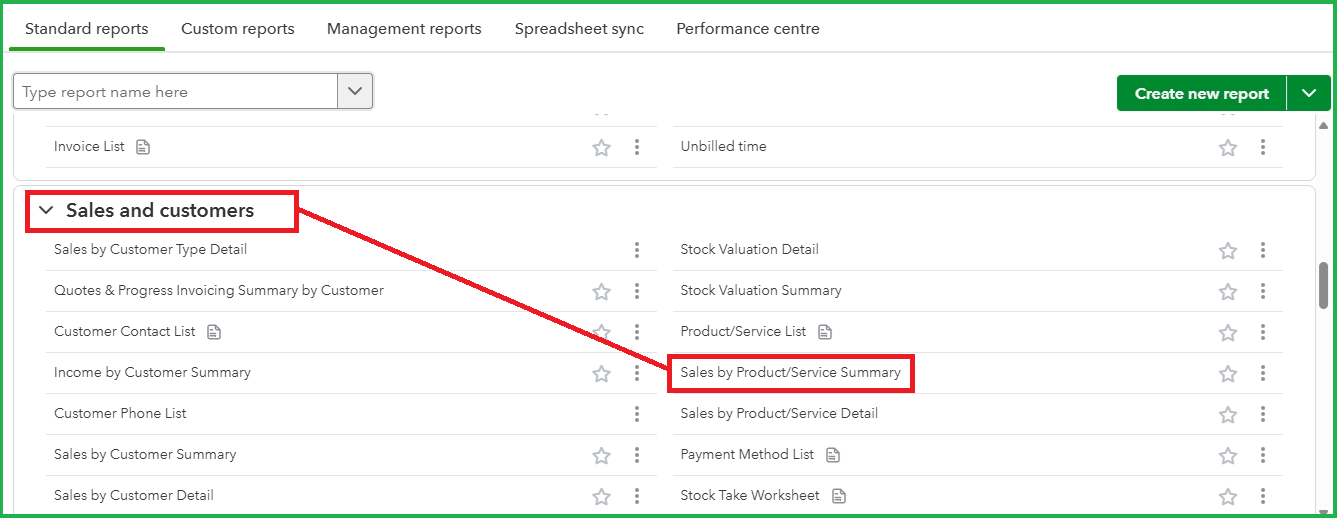Click three-dot menu beside Stock Valuation Summary
This screenshot has width=1337, height=518.
1263,291
